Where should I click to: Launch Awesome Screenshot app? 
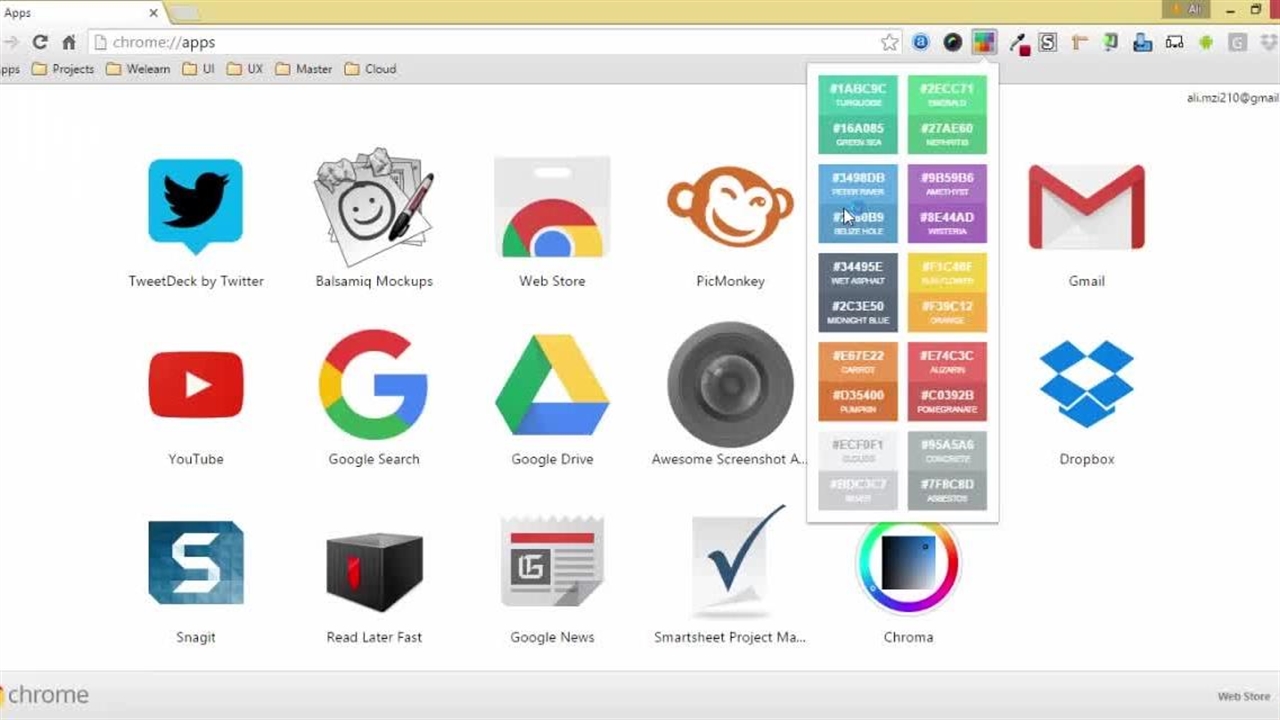tap(730, 385)
